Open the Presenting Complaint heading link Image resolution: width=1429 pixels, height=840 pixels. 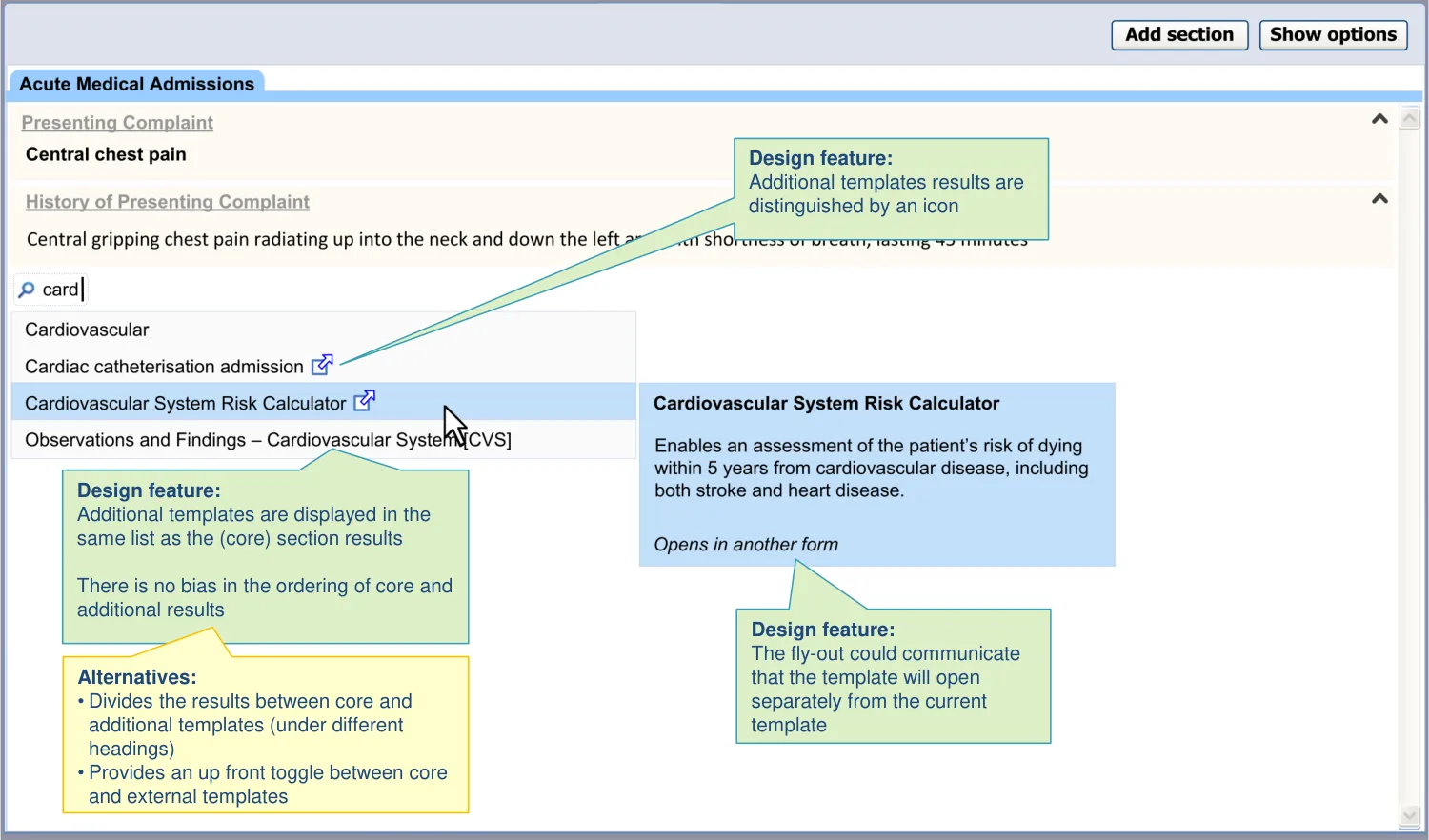coord(117,123)
